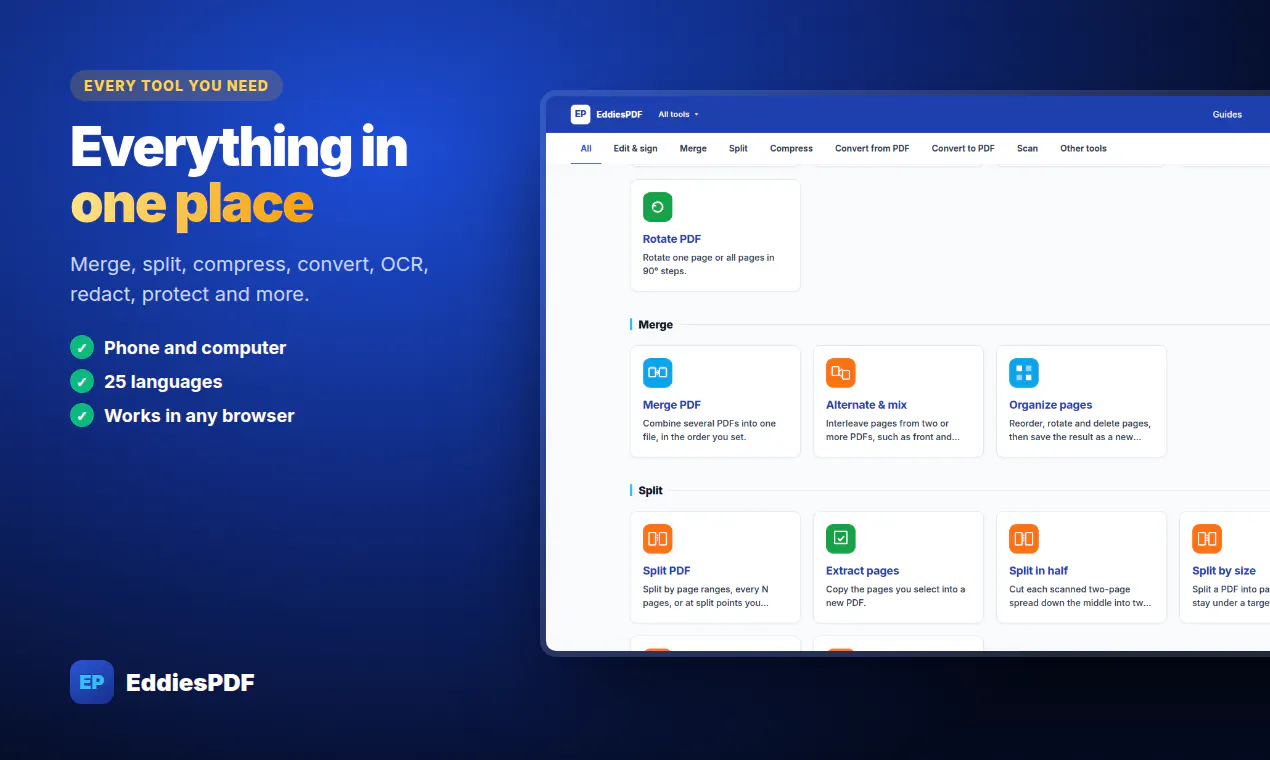
Task: Click the Everything in one place headline
Action: point(239,176)
